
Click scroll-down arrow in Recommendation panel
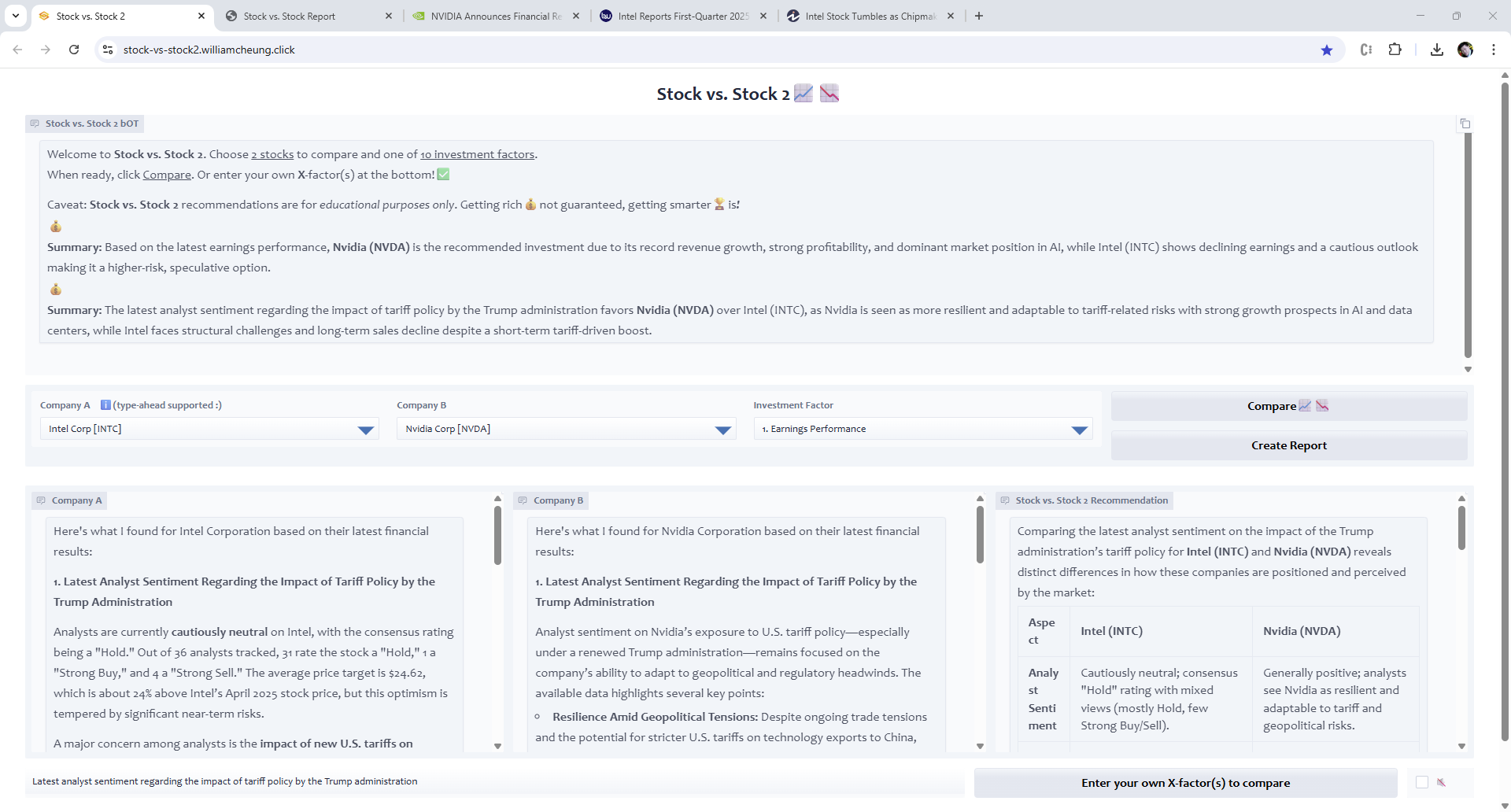point(1461,746)
